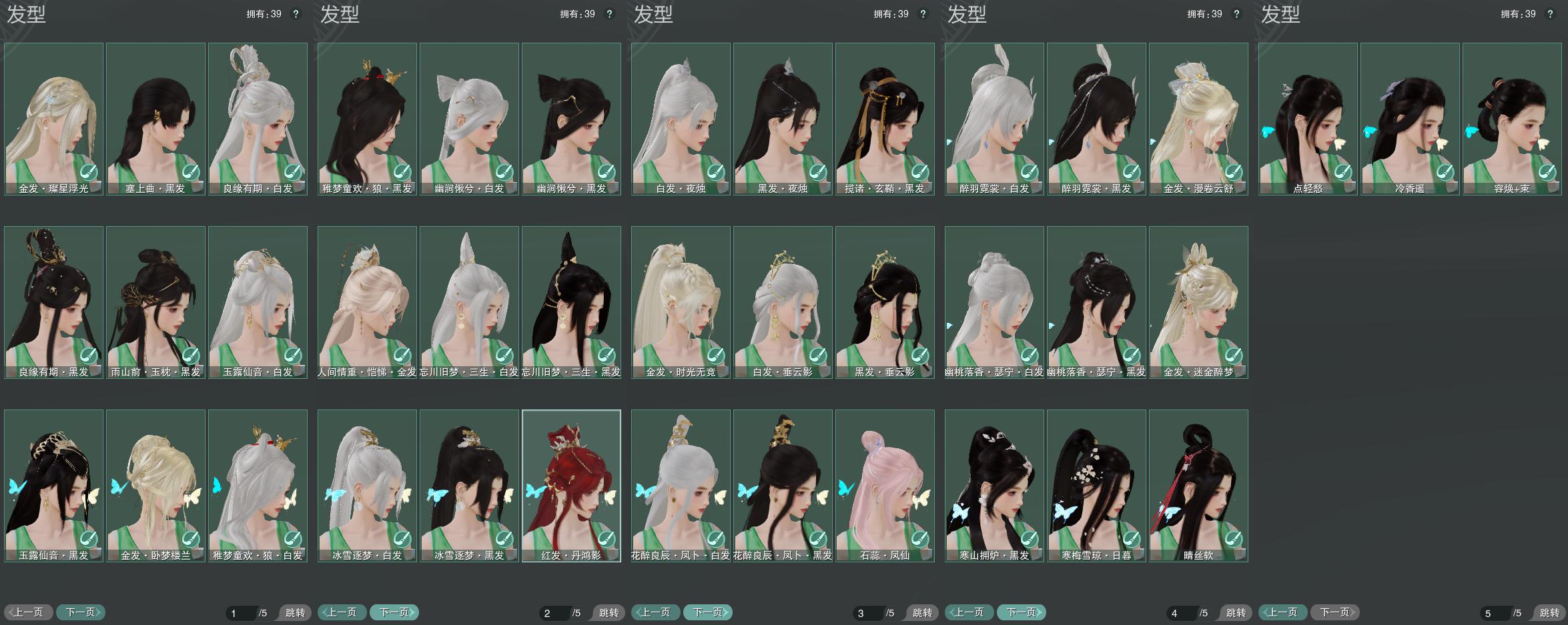The image size is (1568, 625).
Task: Select 稚梦童欢·狼·白发 hairstyle
Action: tap(258, 486)
